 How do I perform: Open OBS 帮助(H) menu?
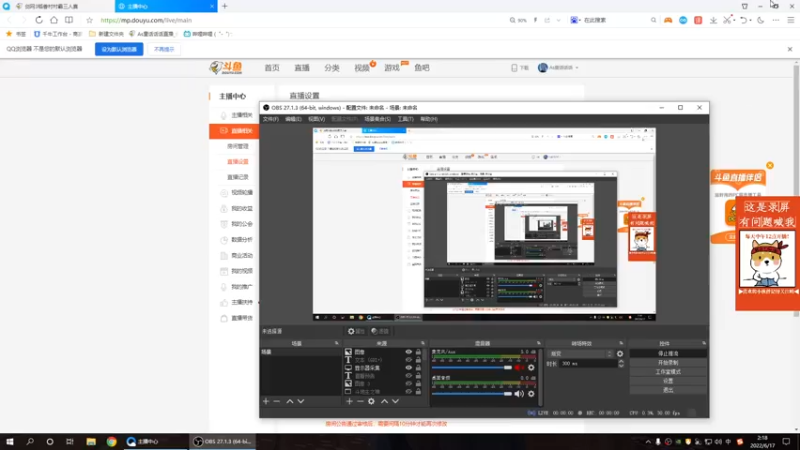[429, 119]
